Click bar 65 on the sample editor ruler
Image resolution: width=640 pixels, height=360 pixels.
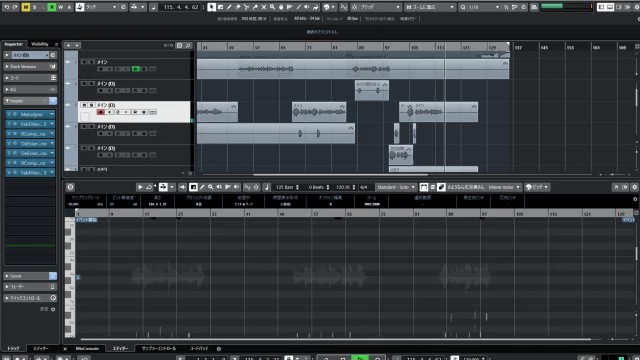(349, 213)
